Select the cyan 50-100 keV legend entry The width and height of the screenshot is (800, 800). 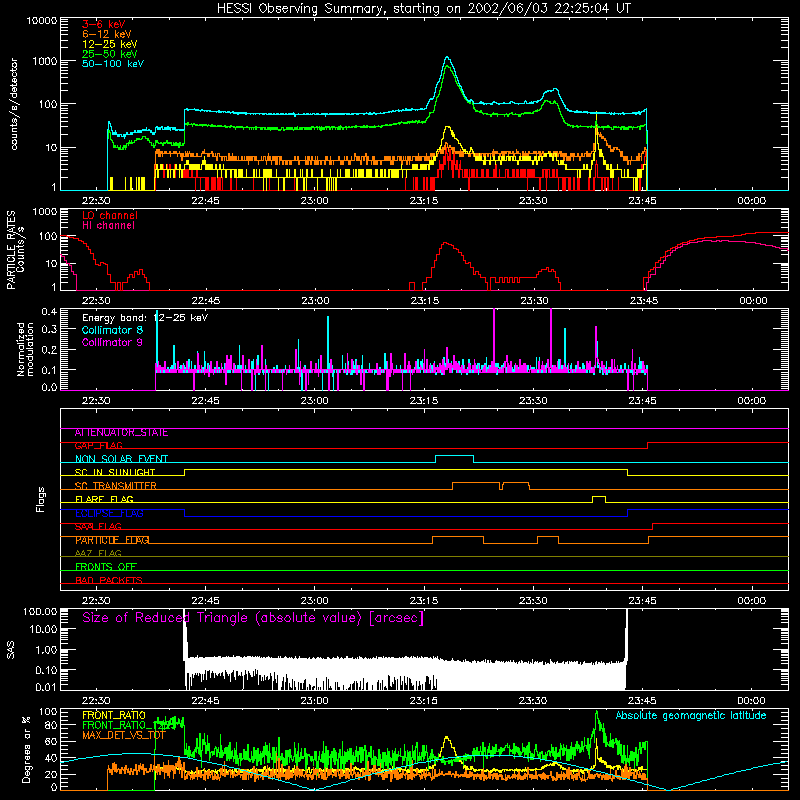[113, 64]
